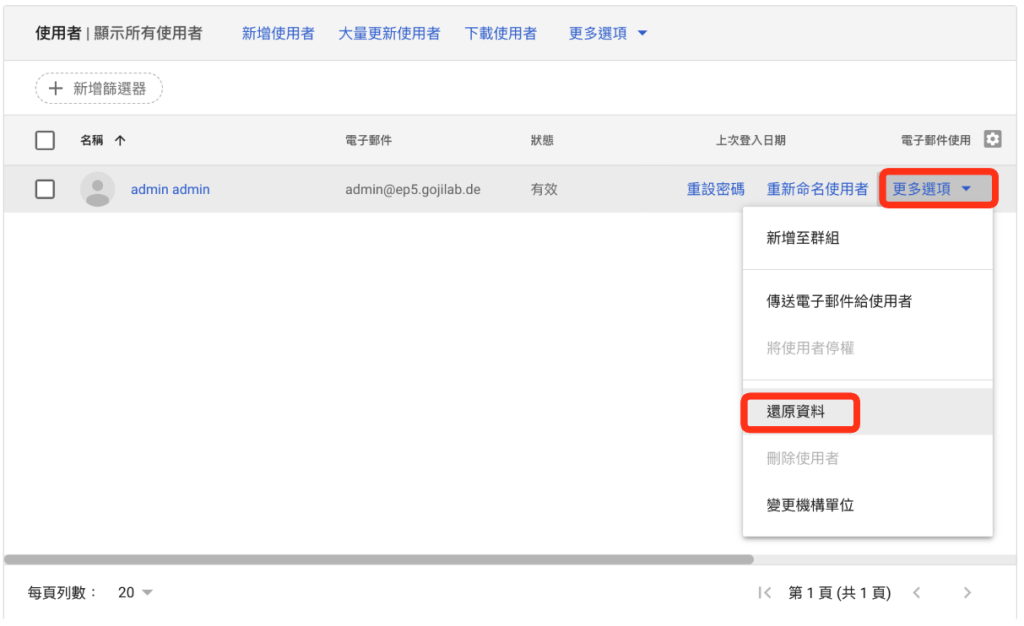Click the 第 1 頁 (共 1 頁) page indicator
Viewport: 1024px width, 626px height.
pyautogui.click(x=839, y=592)
